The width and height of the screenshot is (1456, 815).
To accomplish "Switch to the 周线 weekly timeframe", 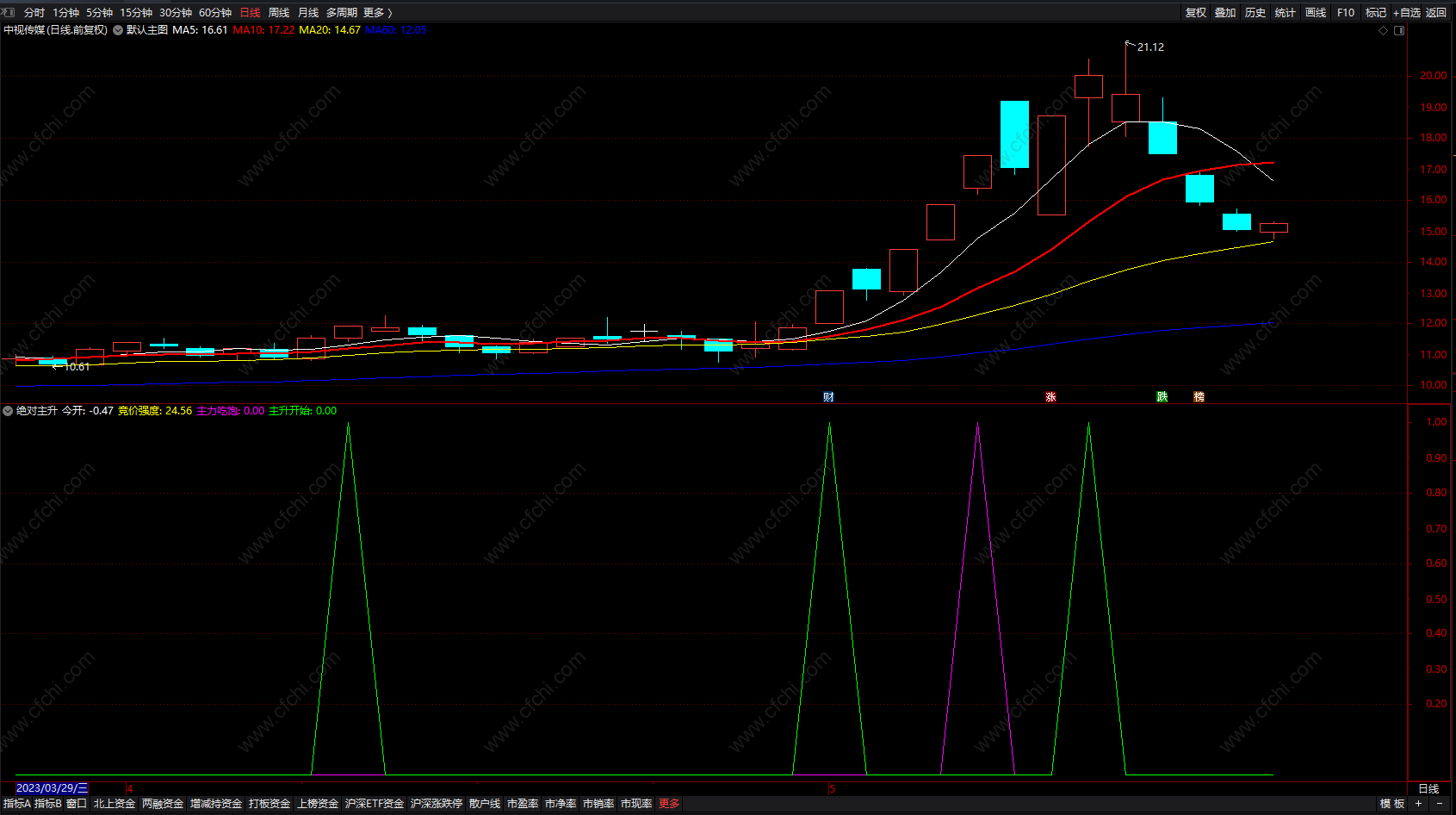I will [279, 13].
